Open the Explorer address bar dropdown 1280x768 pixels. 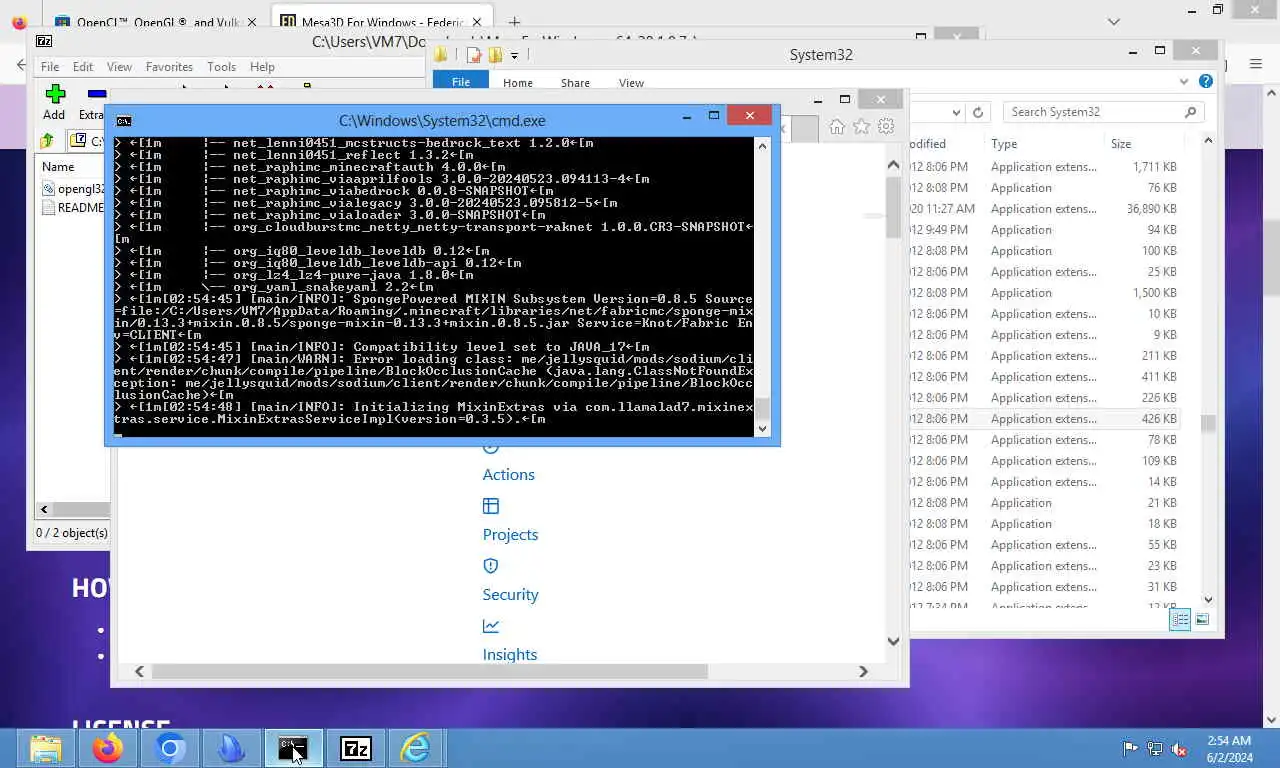(x=956, y=112)
